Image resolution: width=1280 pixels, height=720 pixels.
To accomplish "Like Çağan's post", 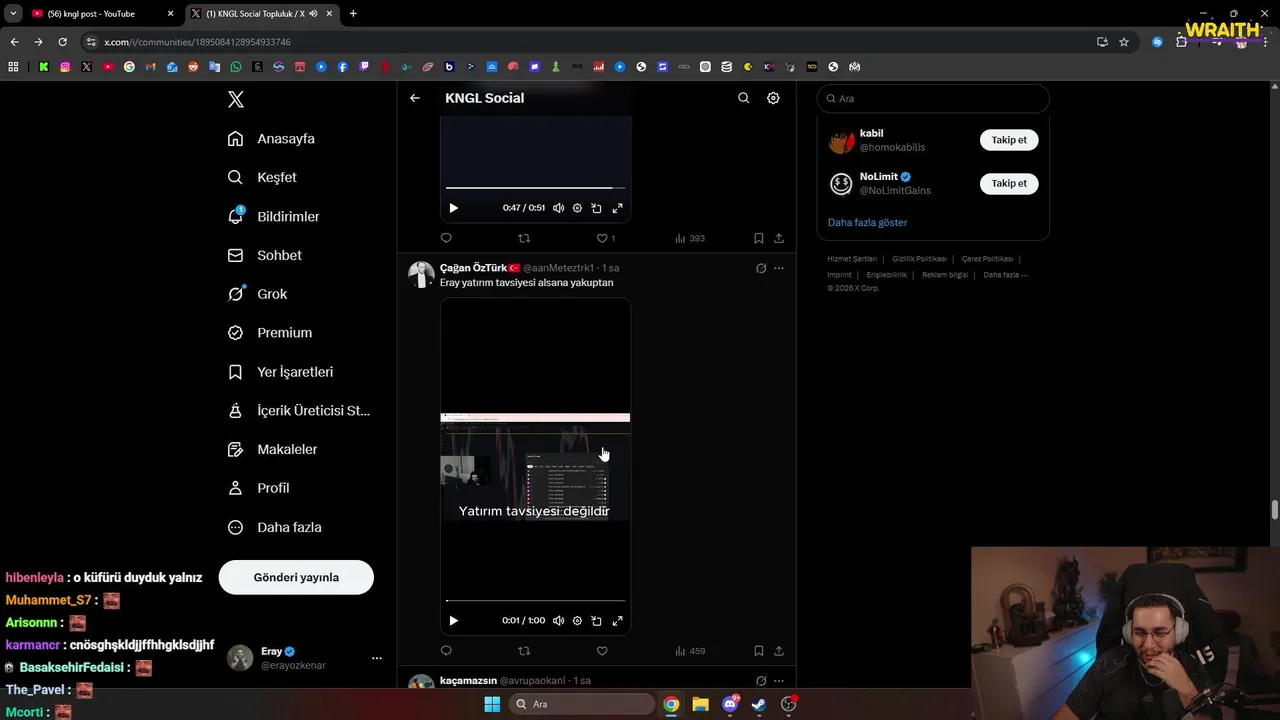I will [602, 651].
